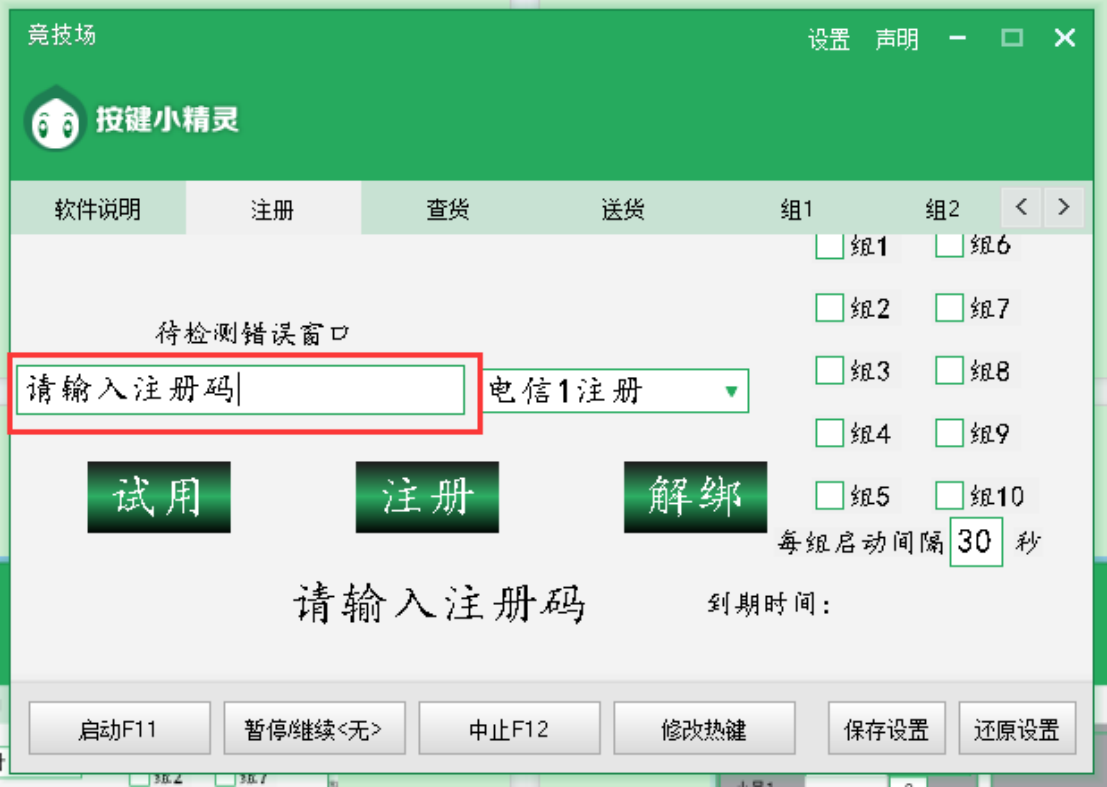Tick the 组4 checkbox

coord(829,433)
